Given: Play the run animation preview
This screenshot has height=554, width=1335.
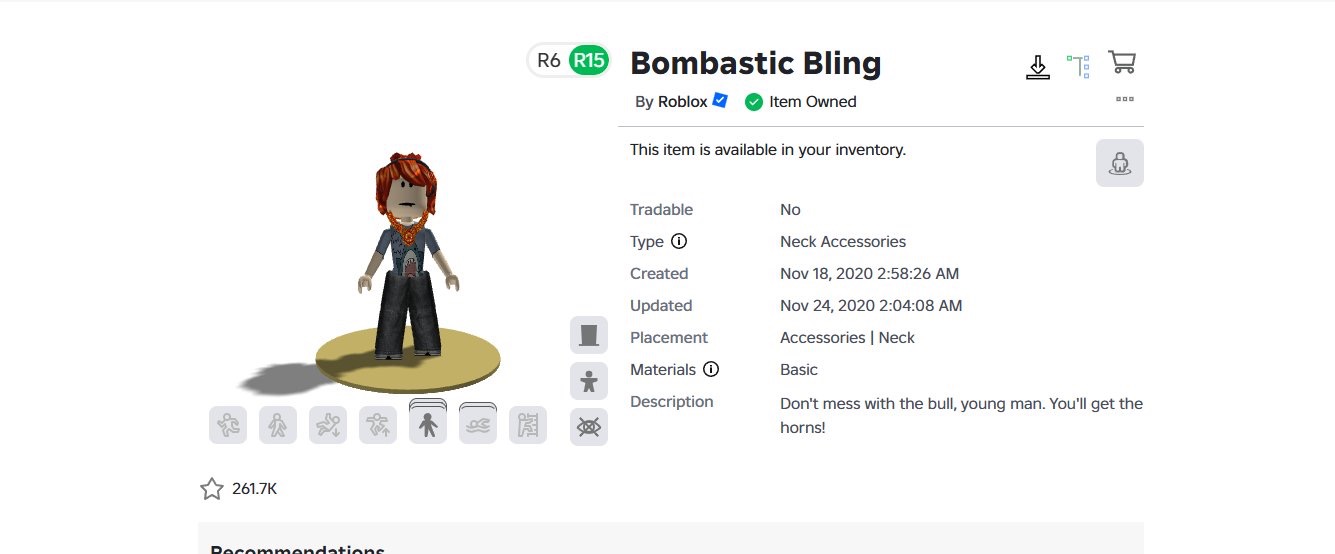Looking at the screenshot, I should [x=228, y=425].
